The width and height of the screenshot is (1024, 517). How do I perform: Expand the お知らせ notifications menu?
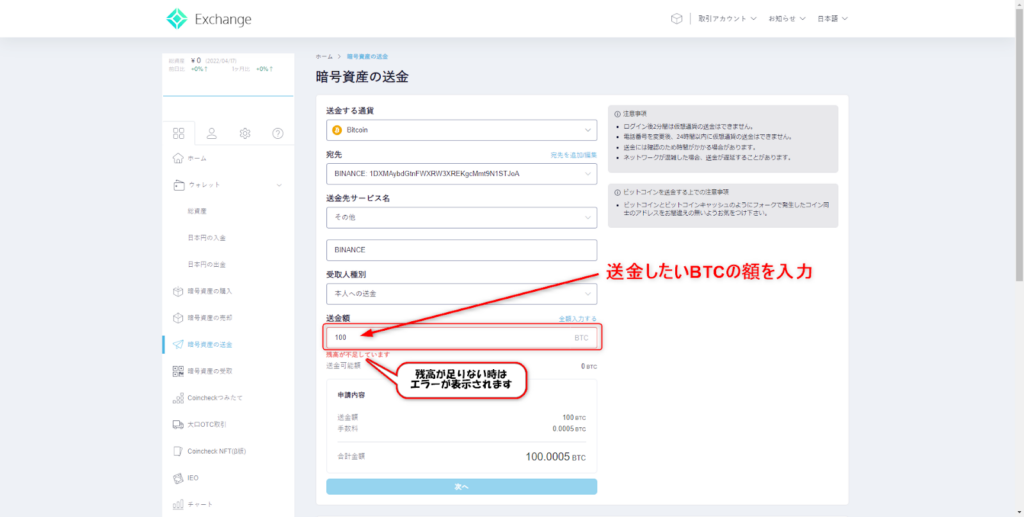[x=787, y=19]
